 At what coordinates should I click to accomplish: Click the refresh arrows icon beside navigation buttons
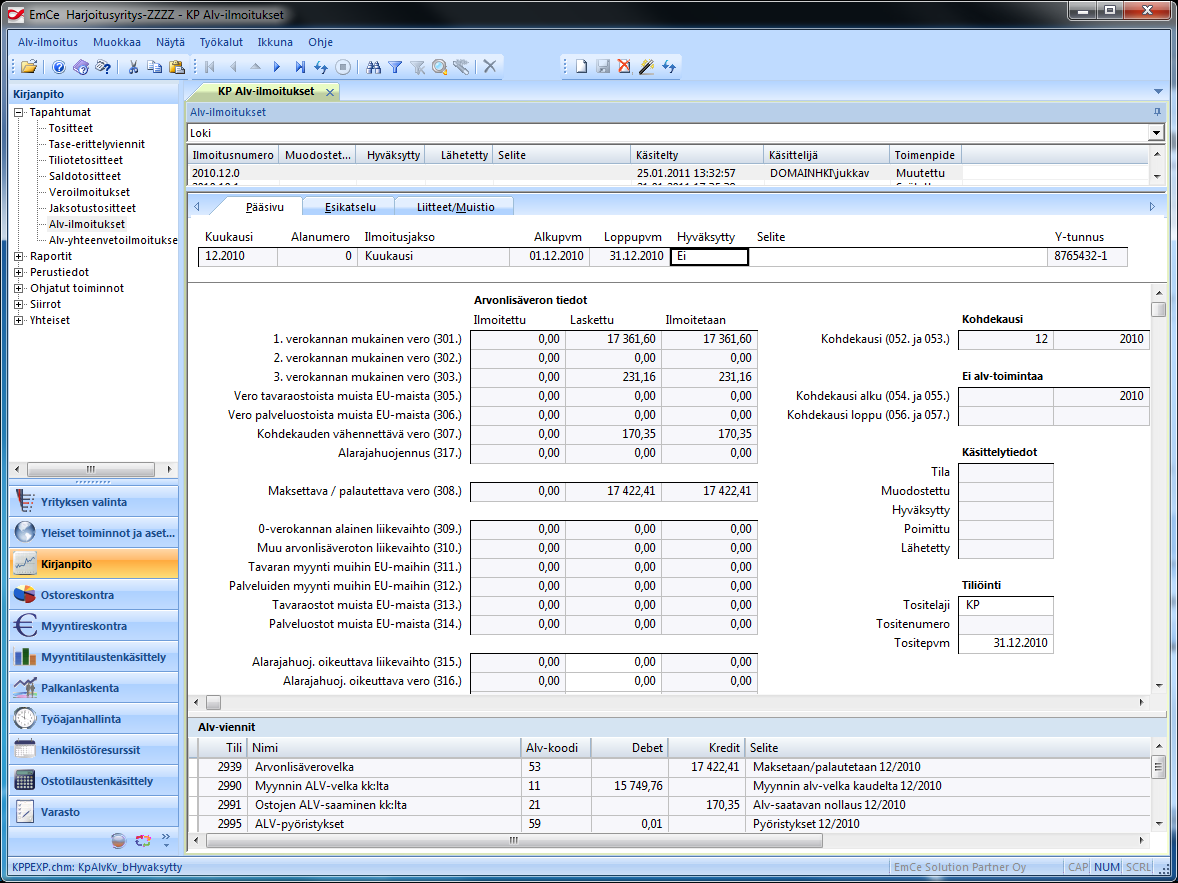pos(321,67)
